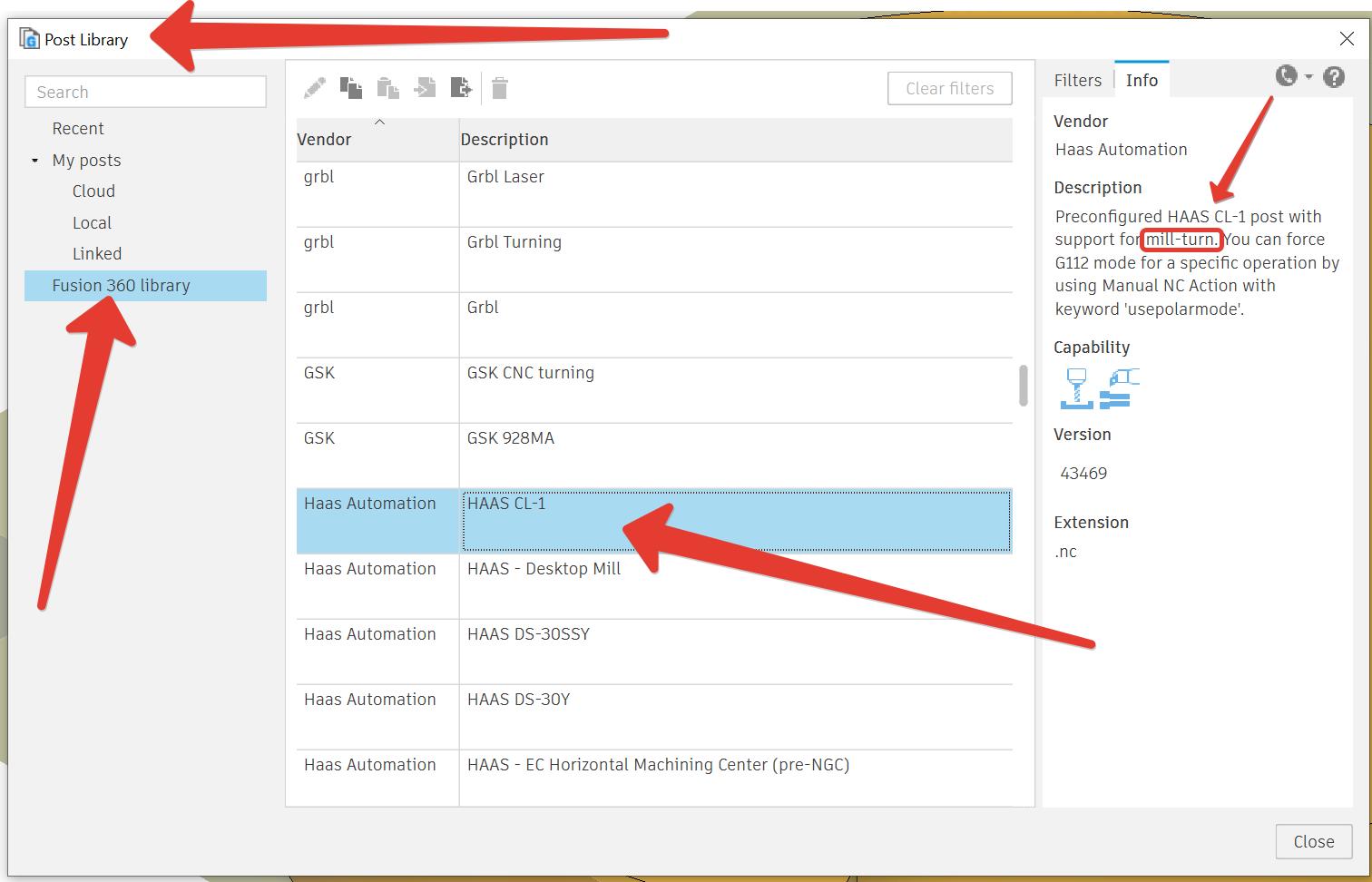Open the Cloud posts folder
Viewport: 1372px width, 882px height.
pyautogui.click(x=93, y=191)
